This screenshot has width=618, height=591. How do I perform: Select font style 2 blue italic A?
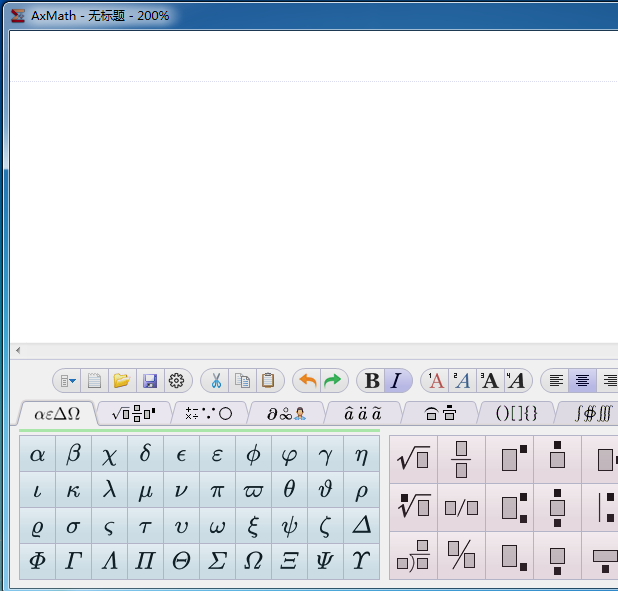click(x=462, y=381)
